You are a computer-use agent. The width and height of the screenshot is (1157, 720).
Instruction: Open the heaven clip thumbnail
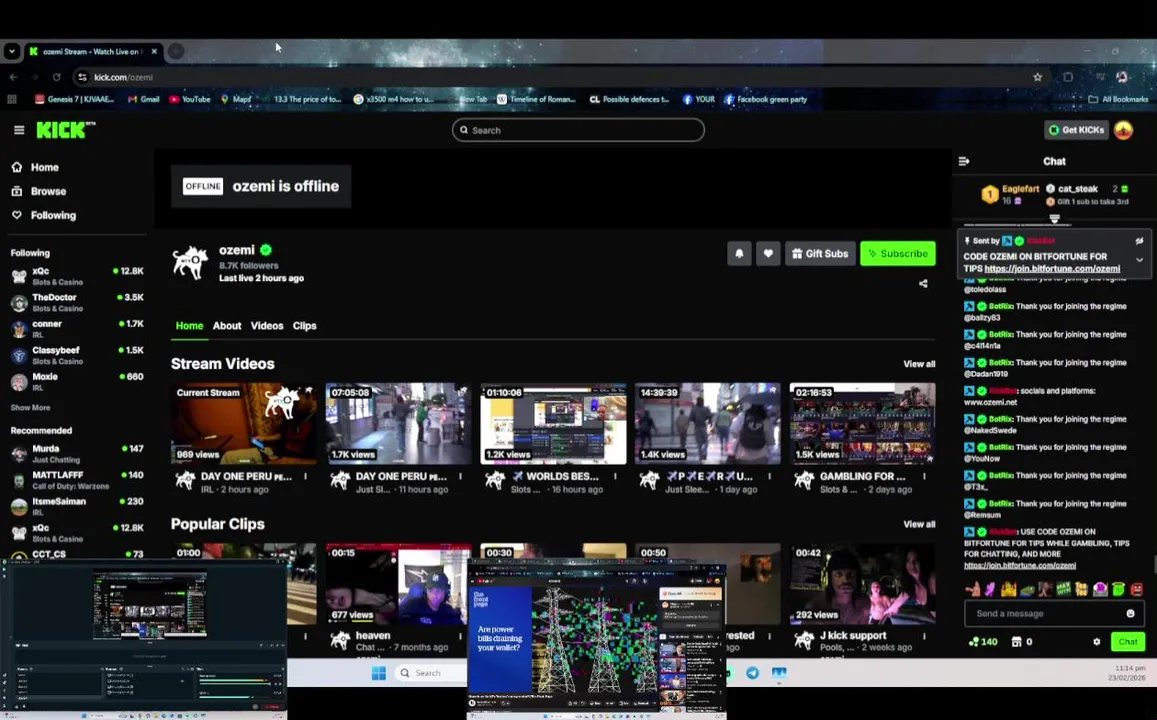pos(398,584)
